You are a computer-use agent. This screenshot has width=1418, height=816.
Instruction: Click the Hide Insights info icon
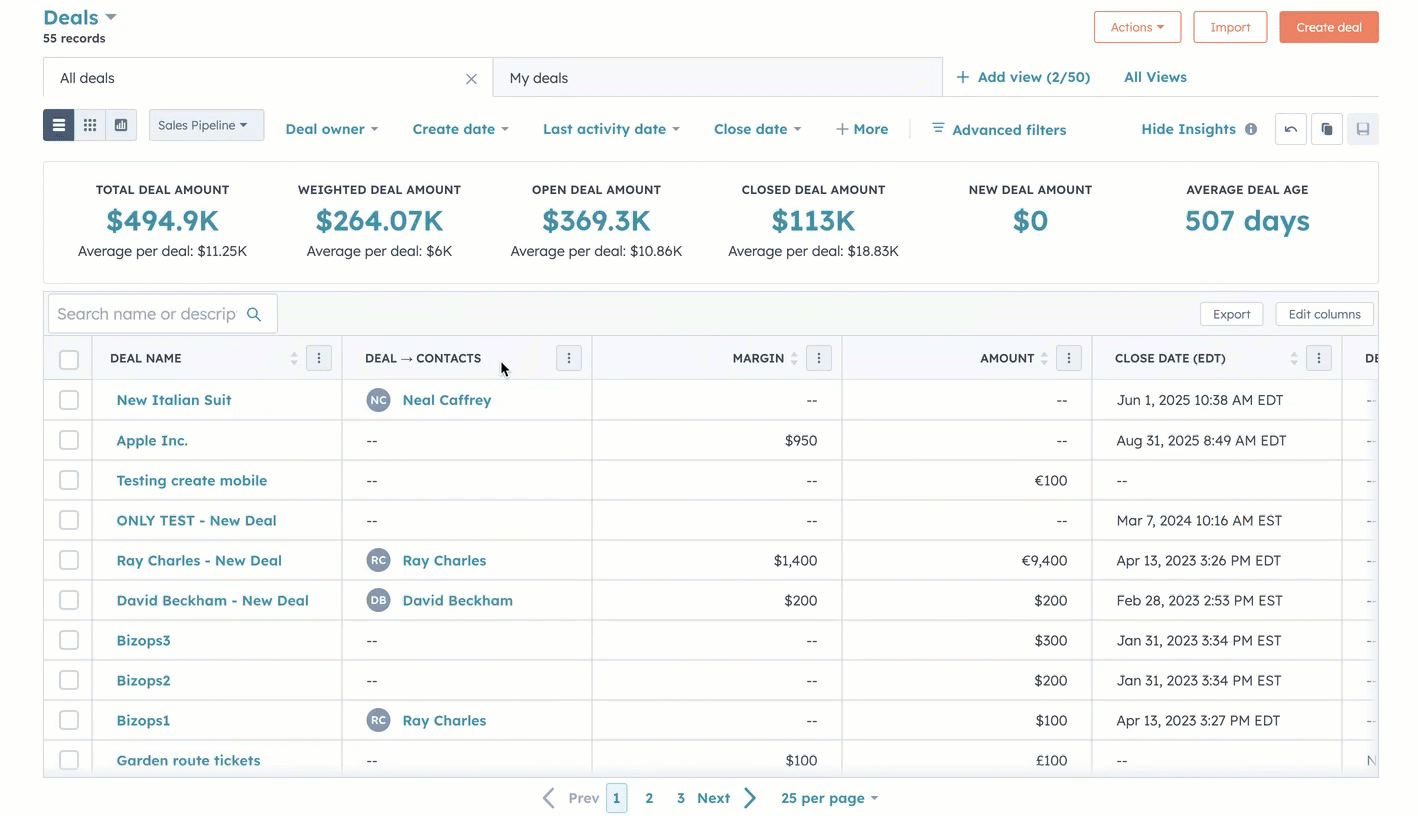point(1250,129)
